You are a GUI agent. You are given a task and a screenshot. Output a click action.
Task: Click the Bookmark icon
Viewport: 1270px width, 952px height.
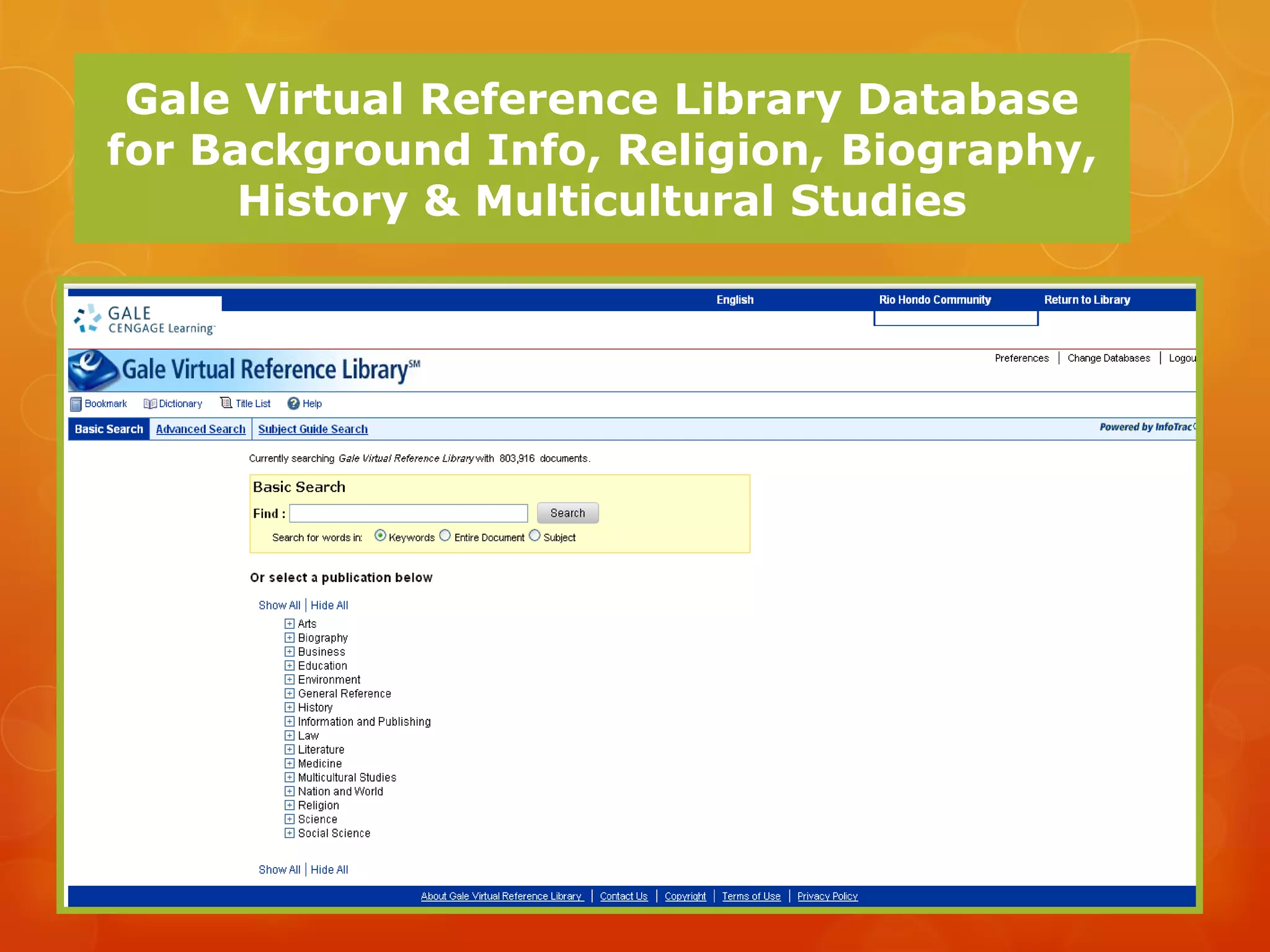(76, 404)
